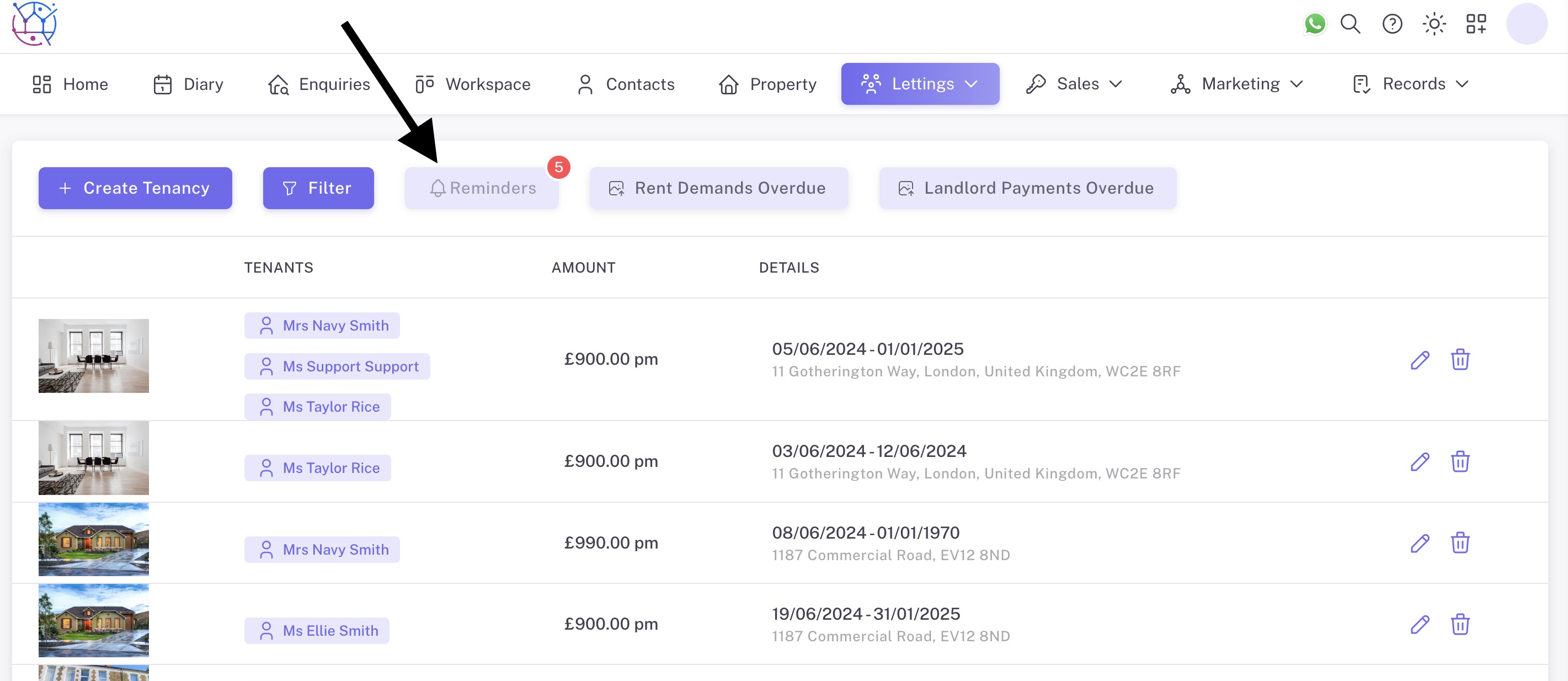The height and width of the screenshot is (681, 1568).
Task: Toggle light/dark theme sun icon
Action: click(x=1434, y=24)
